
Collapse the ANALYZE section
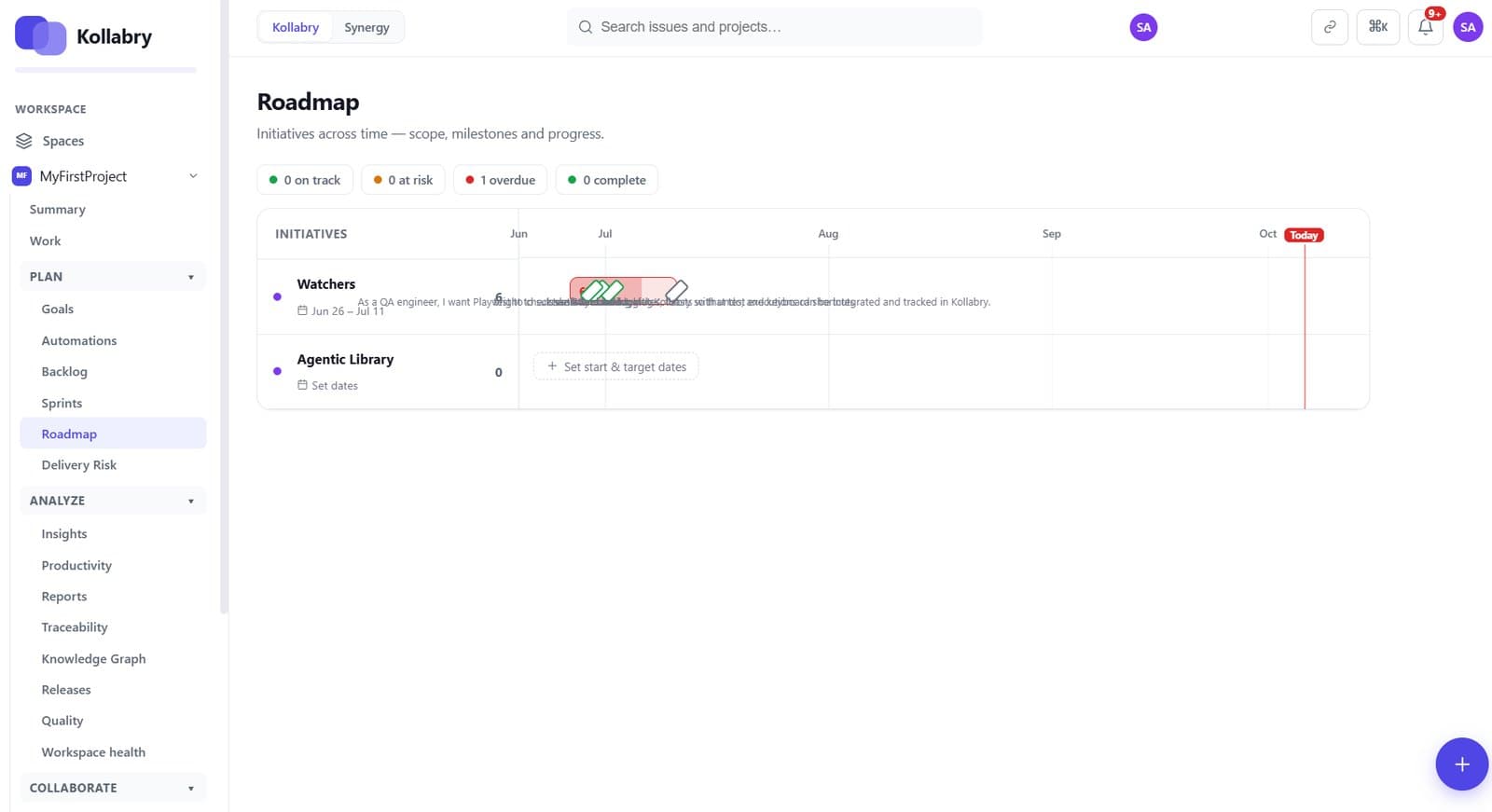(112, 501)
